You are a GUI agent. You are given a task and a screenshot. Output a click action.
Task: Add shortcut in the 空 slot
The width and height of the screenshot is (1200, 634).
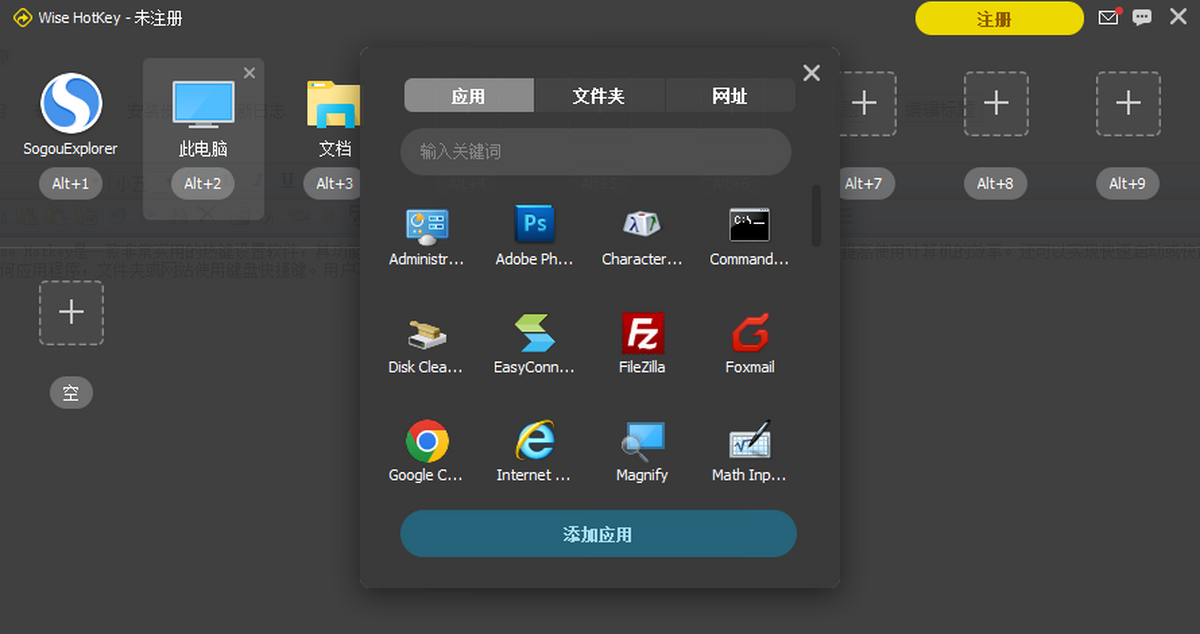pyautogui.click(x=71, y=313)
